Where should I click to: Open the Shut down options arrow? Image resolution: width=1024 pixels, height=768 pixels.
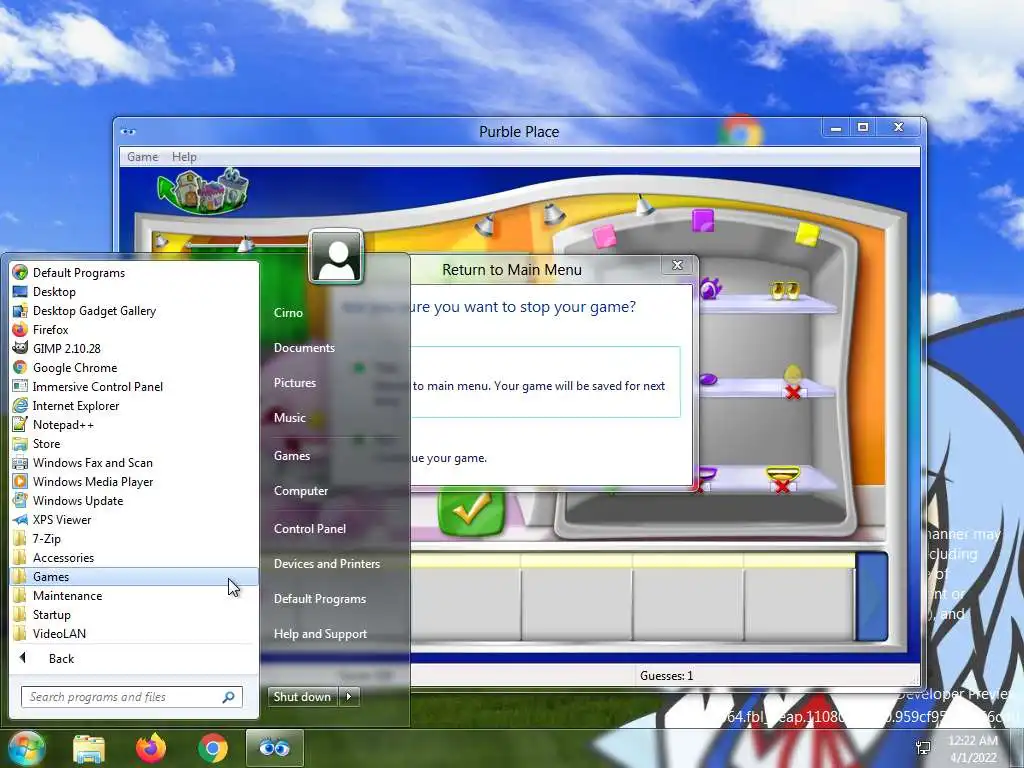click(349, 696)
